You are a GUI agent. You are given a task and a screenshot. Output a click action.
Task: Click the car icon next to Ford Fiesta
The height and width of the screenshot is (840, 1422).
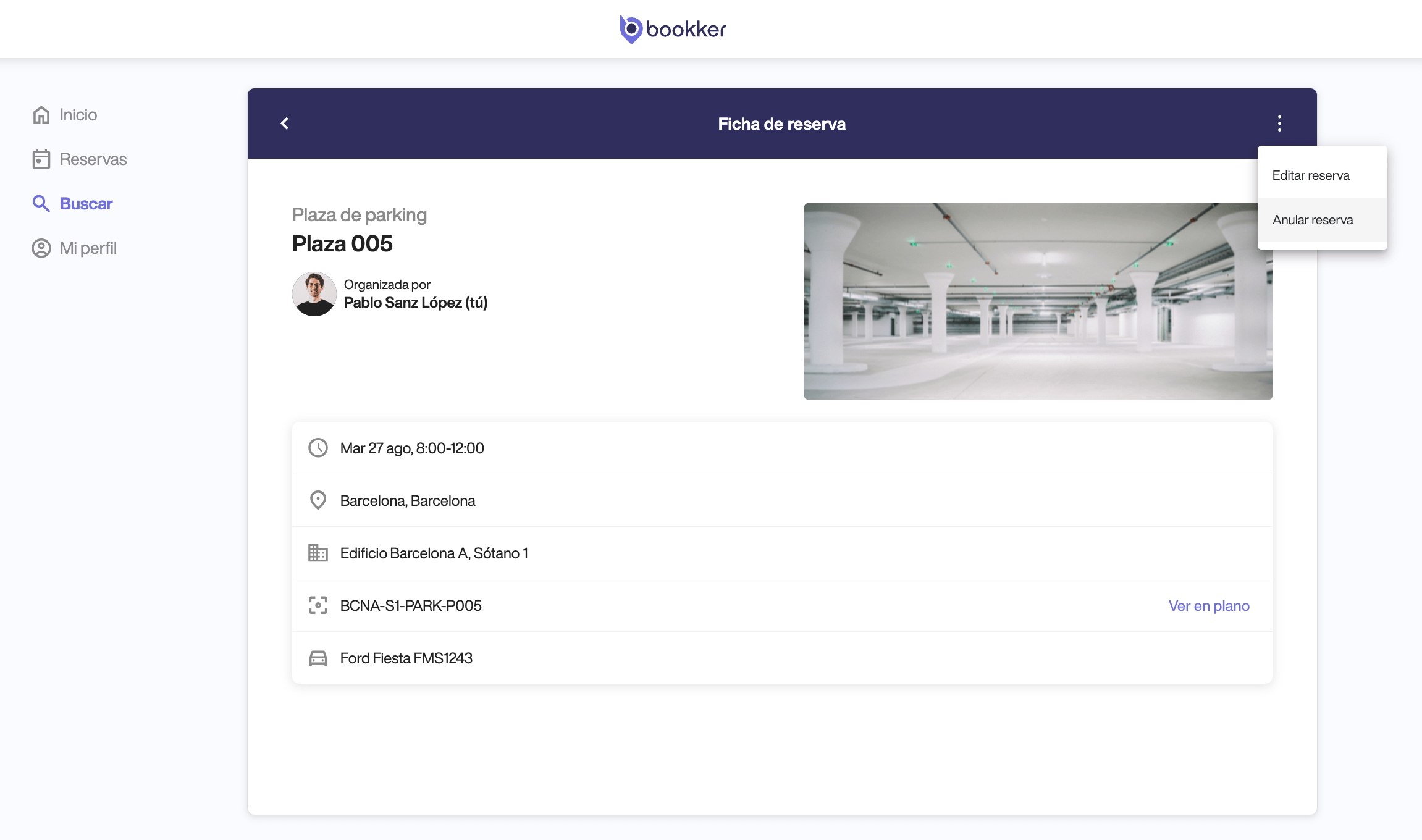click(x=318, y=658)
